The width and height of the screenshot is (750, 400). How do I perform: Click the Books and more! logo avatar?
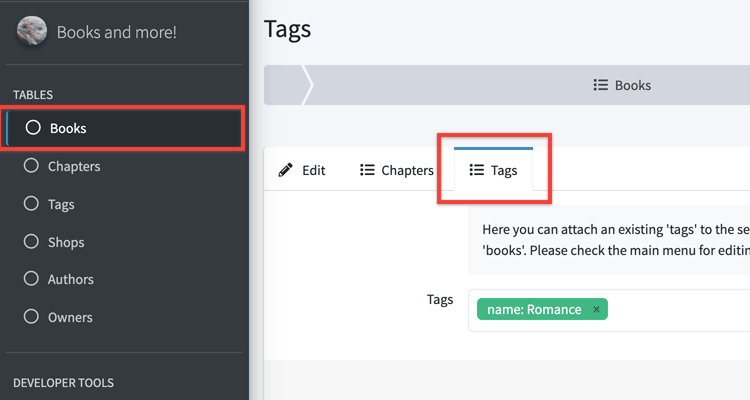point(32,31)
